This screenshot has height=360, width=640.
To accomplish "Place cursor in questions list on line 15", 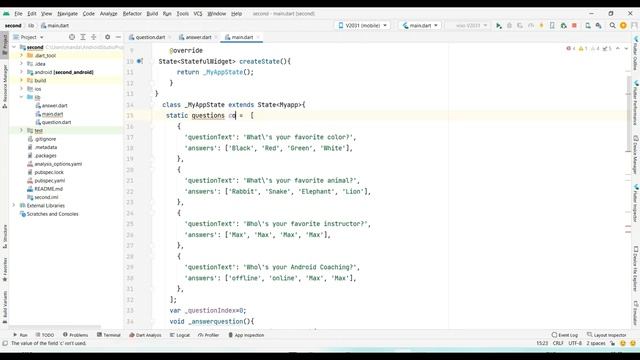I will [x=208, y=116].
